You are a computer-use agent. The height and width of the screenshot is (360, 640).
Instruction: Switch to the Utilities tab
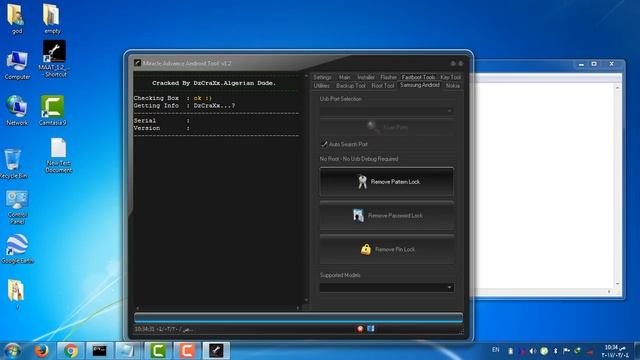click(322, 86)
